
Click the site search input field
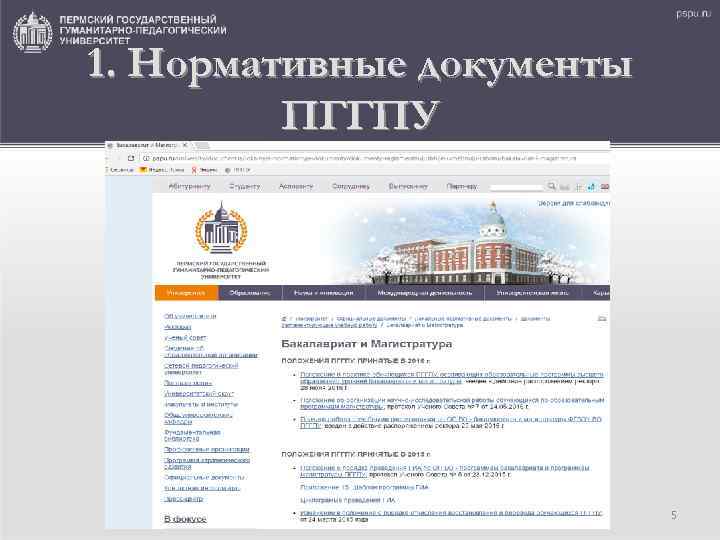tap(517, 187)
